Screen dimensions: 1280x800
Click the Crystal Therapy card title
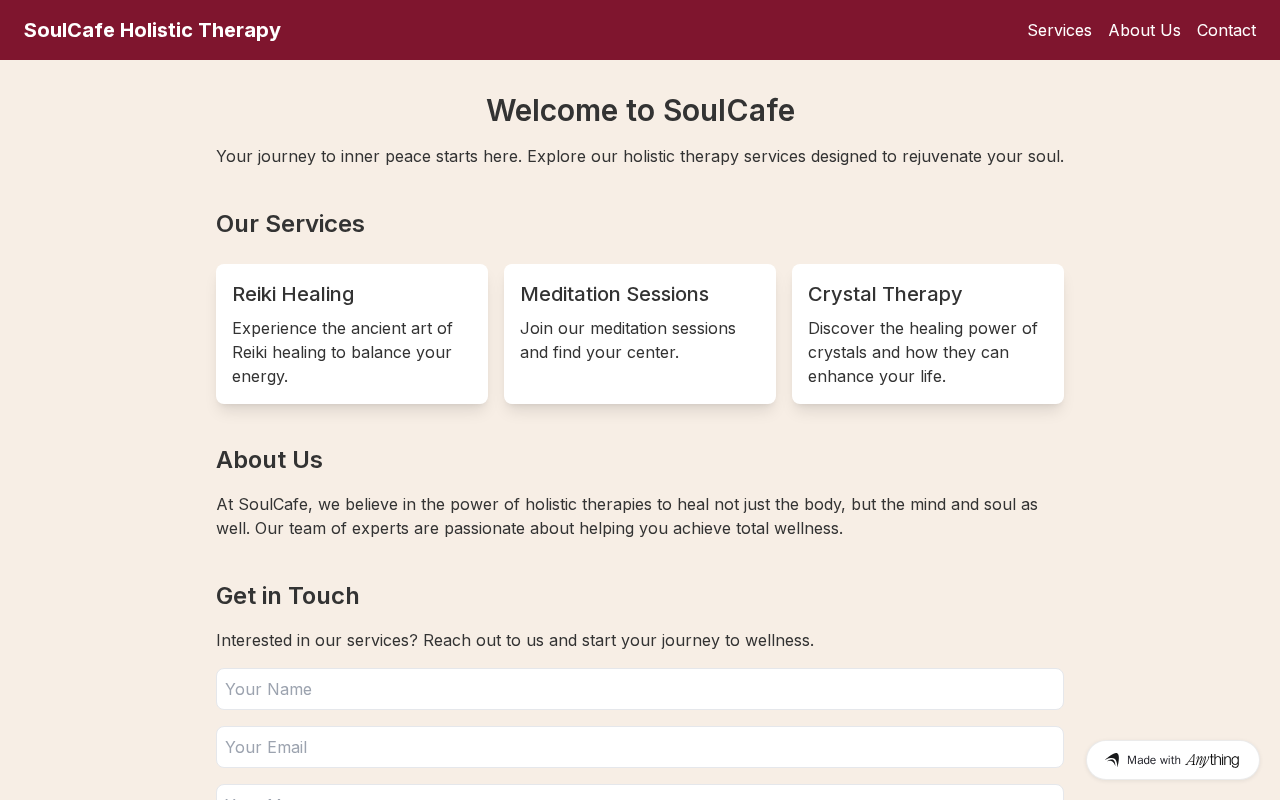pos(885,294)
